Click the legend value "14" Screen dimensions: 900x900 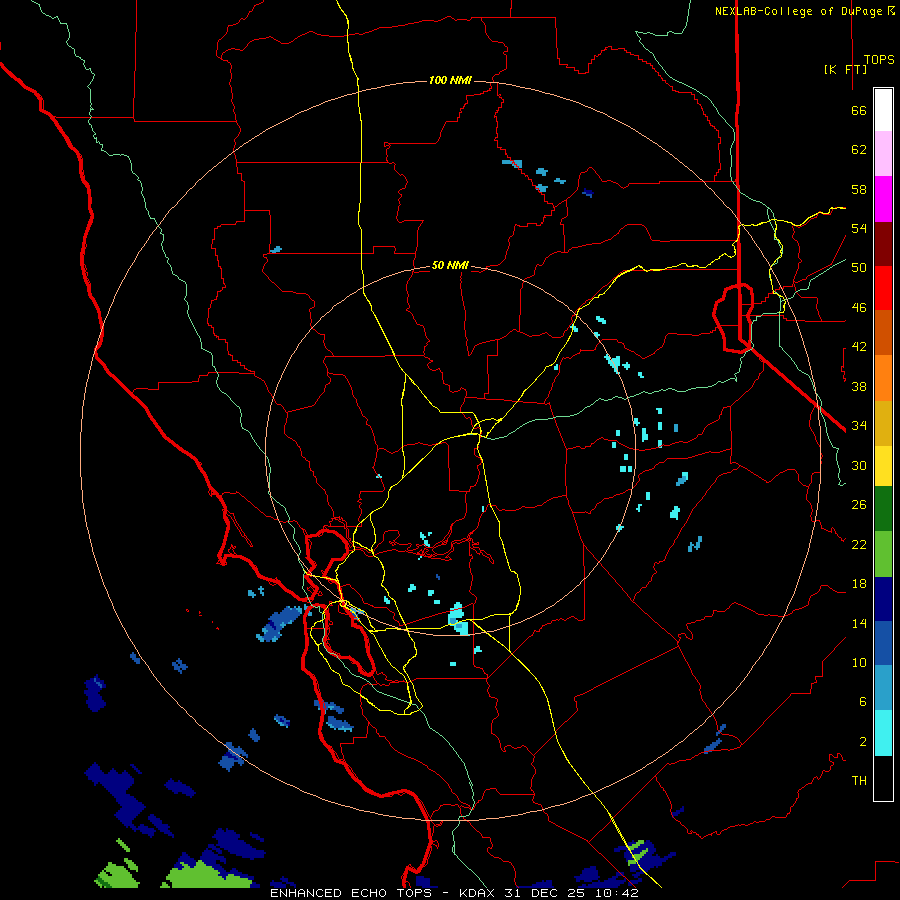pyautogui.click(x=859, y=623)
